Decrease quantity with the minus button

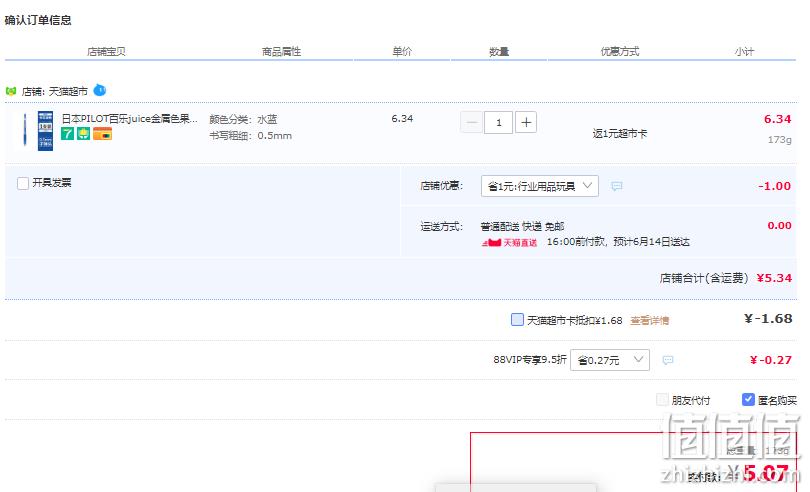pyautogui.click(x=472, y=122)
